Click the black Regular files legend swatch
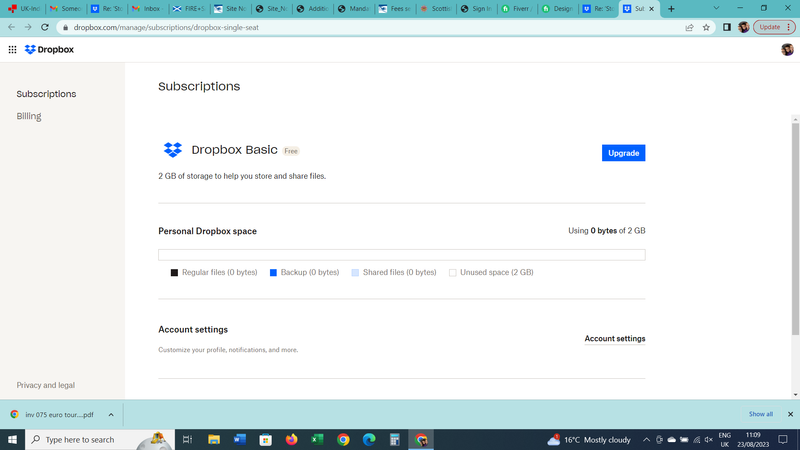 tap(174, 273)
